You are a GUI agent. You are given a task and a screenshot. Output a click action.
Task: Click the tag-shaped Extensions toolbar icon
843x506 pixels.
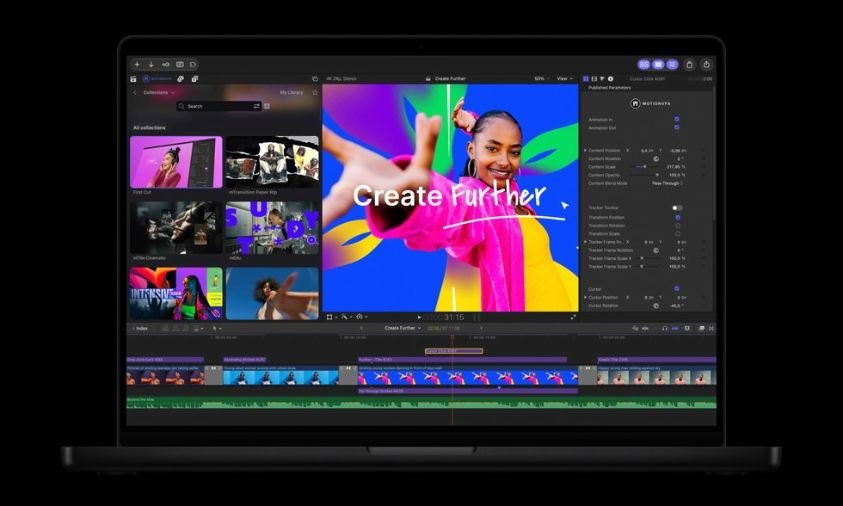pyautogui.click(x=193, y=65)
